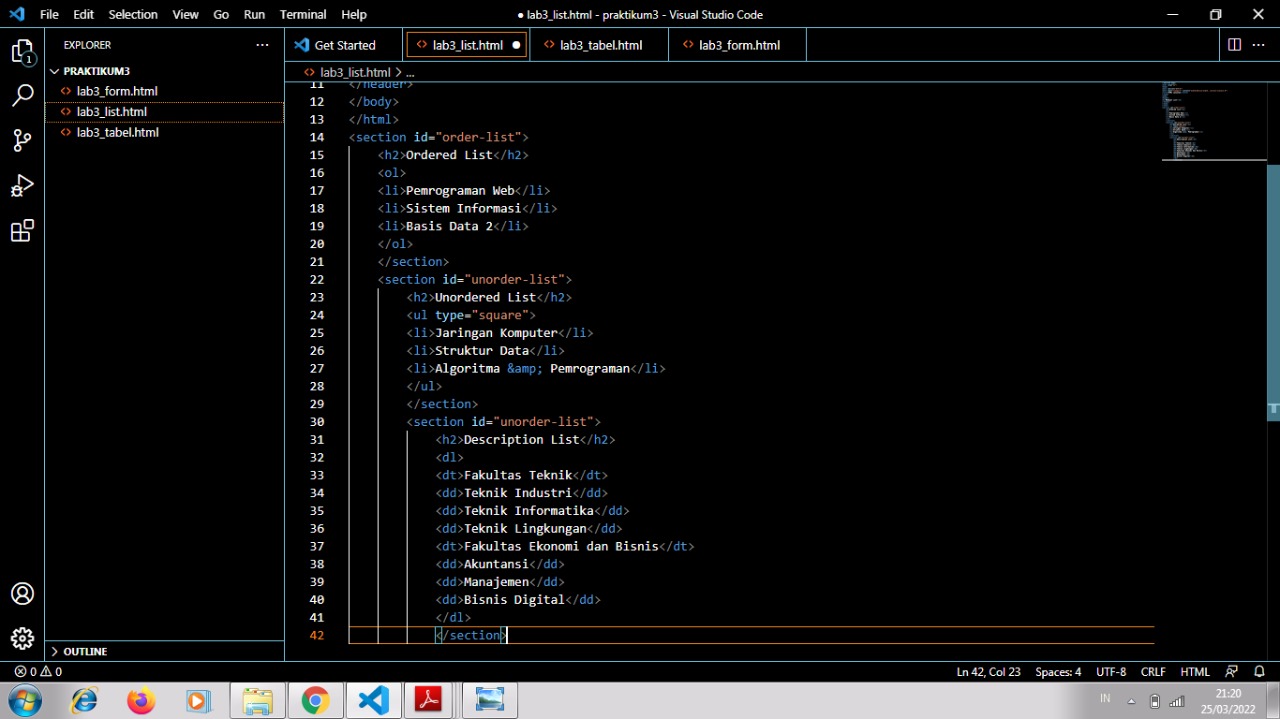Click the Accounts icon above settings
The height and width of the screenshot is (719, 1280).
click(x=22, y=593)
